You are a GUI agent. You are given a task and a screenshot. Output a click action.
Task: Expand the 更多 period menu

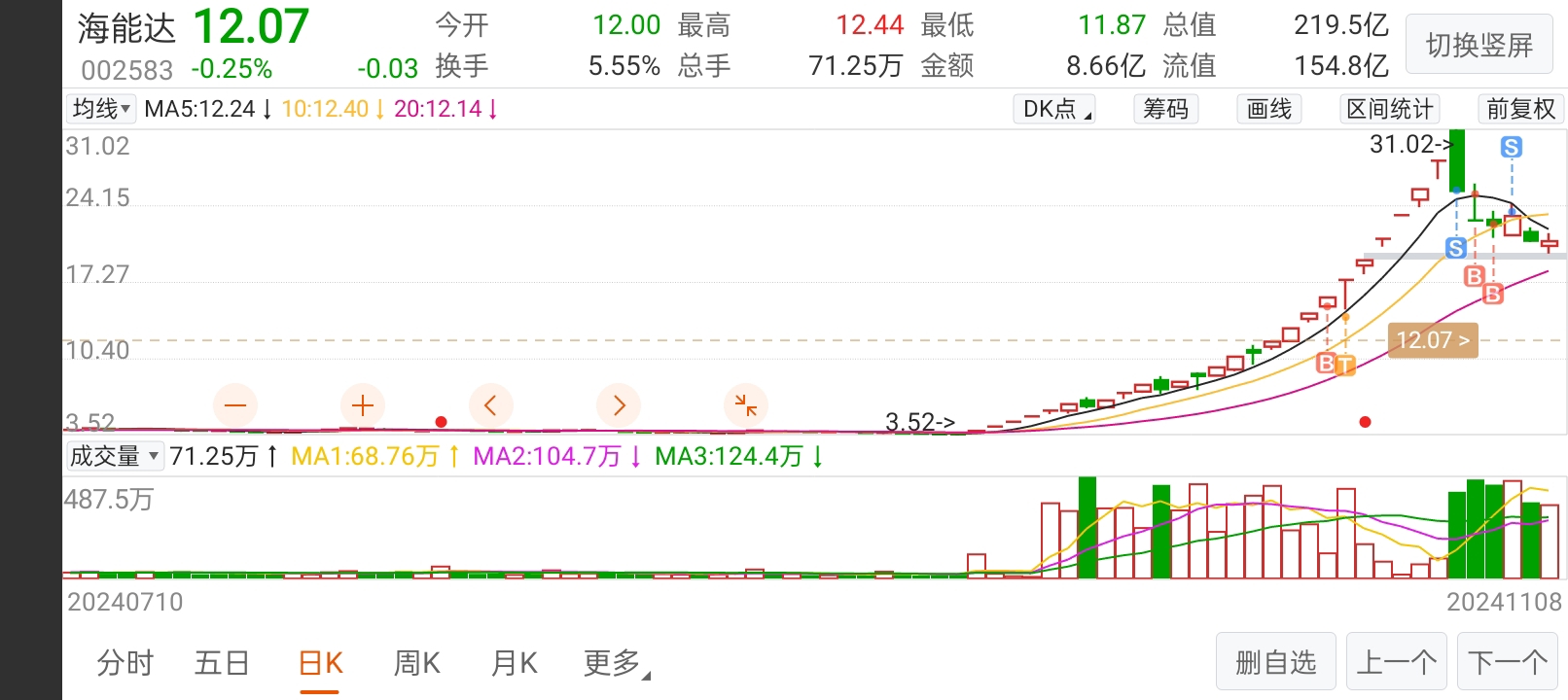point(617,663)
